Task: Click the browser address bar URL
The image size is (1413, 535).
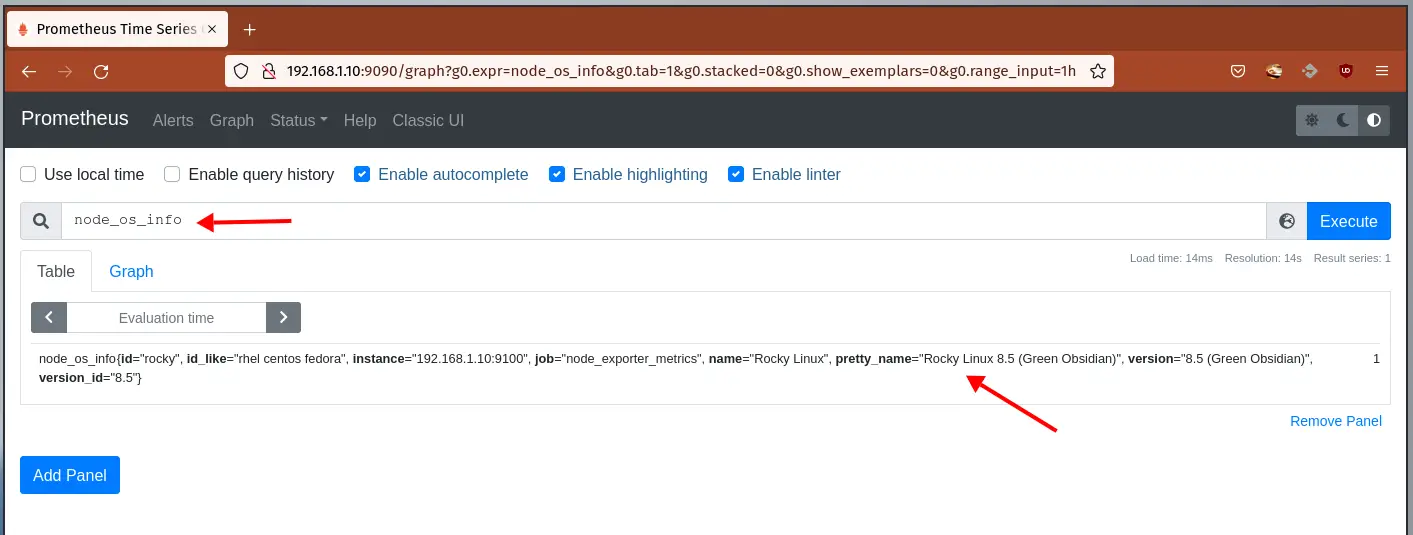Action: pyautogui.click(x=681, y=71)
